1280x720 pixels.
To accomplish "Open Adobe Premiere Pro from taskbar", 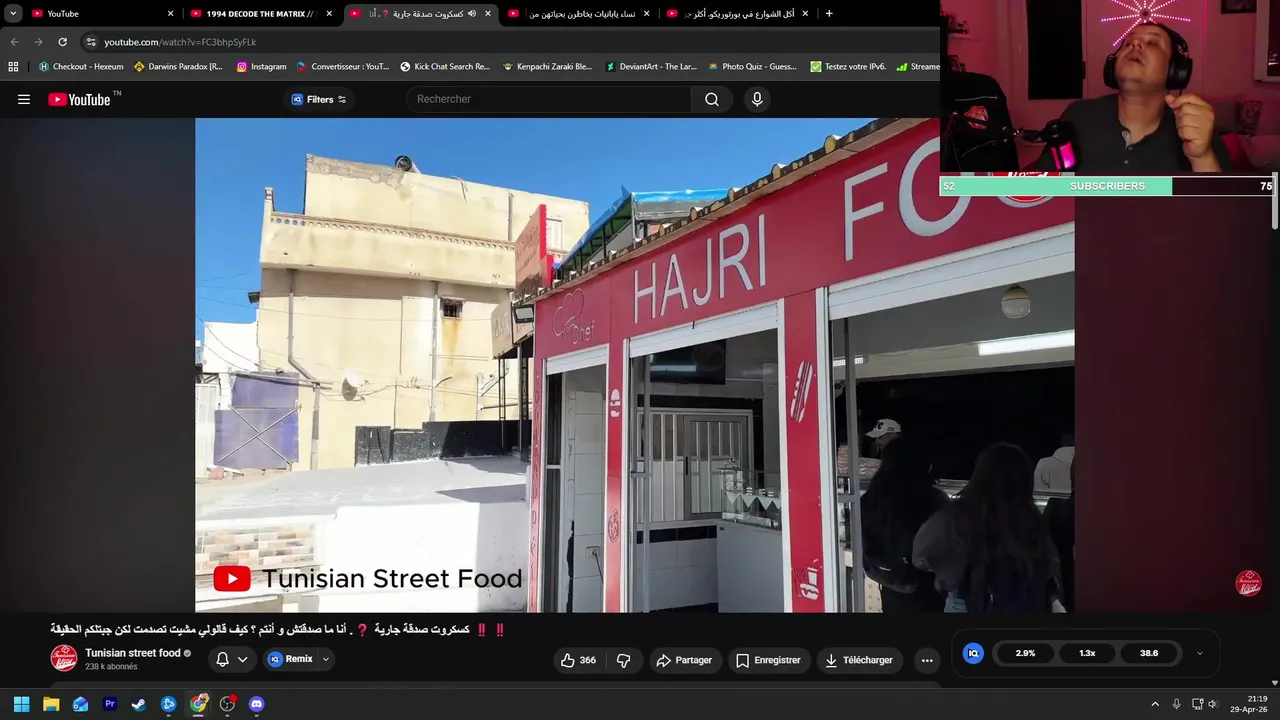I will click(110, 704).
